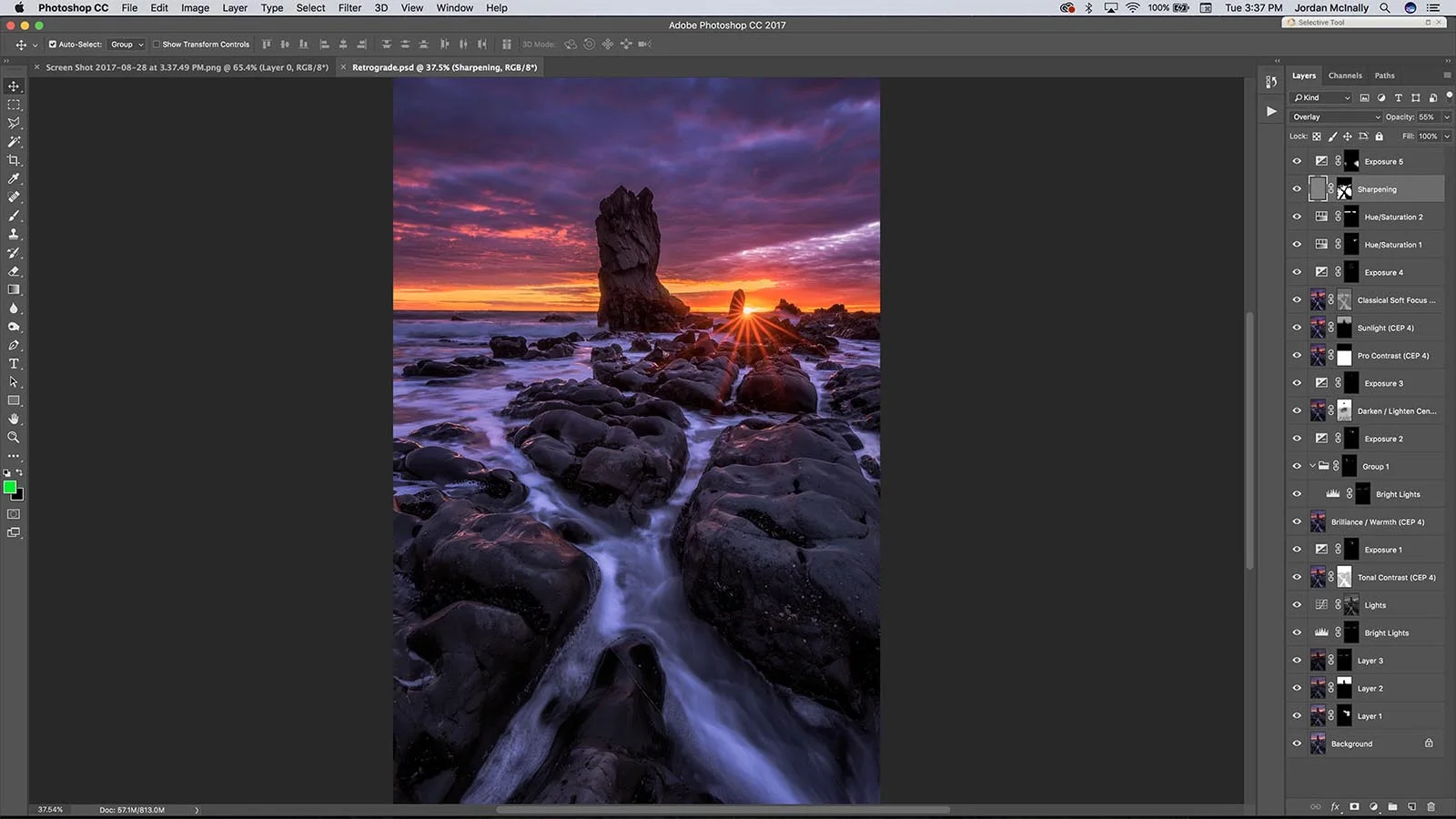Click the Opacity 55% value field
This screenshot has width=1456, height=819.
coord(1428,116)
